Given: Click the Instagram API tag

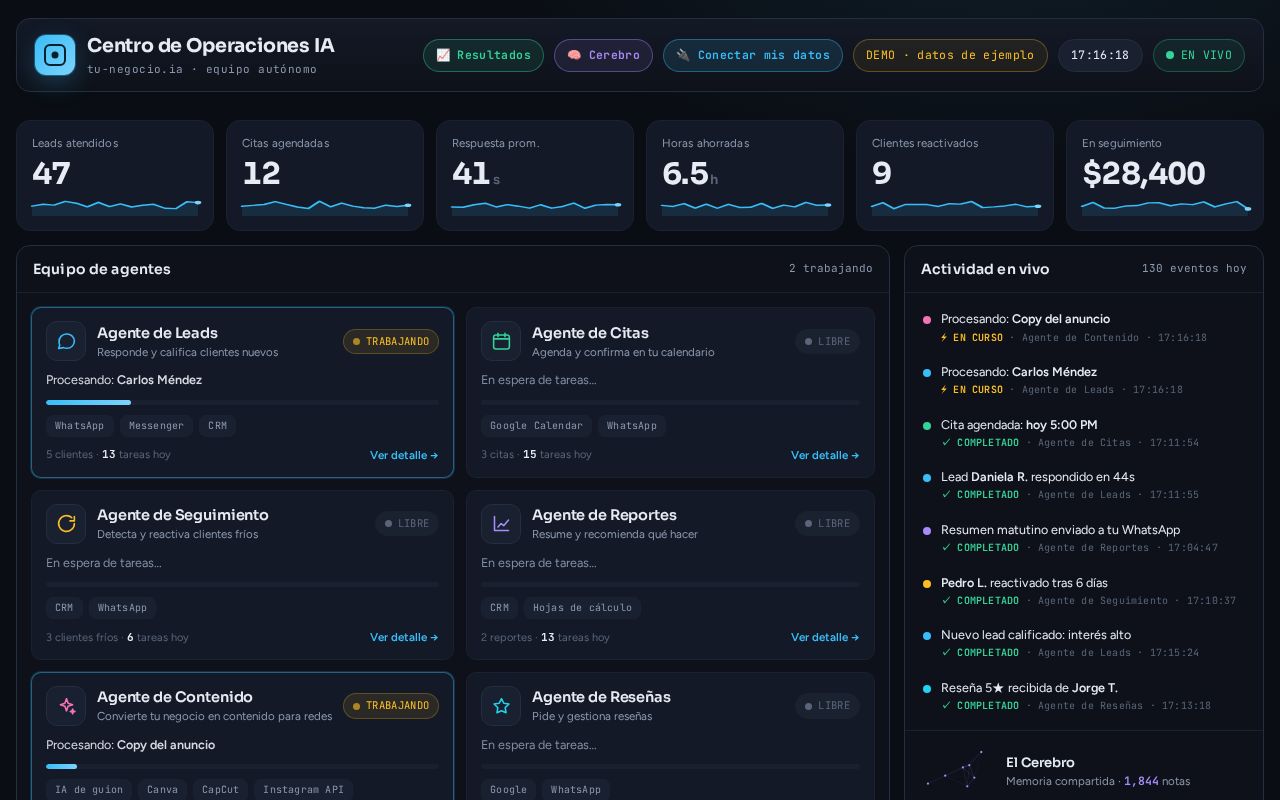Looking at the screenshot, I should pyautogui.click(x=303, y=790).
